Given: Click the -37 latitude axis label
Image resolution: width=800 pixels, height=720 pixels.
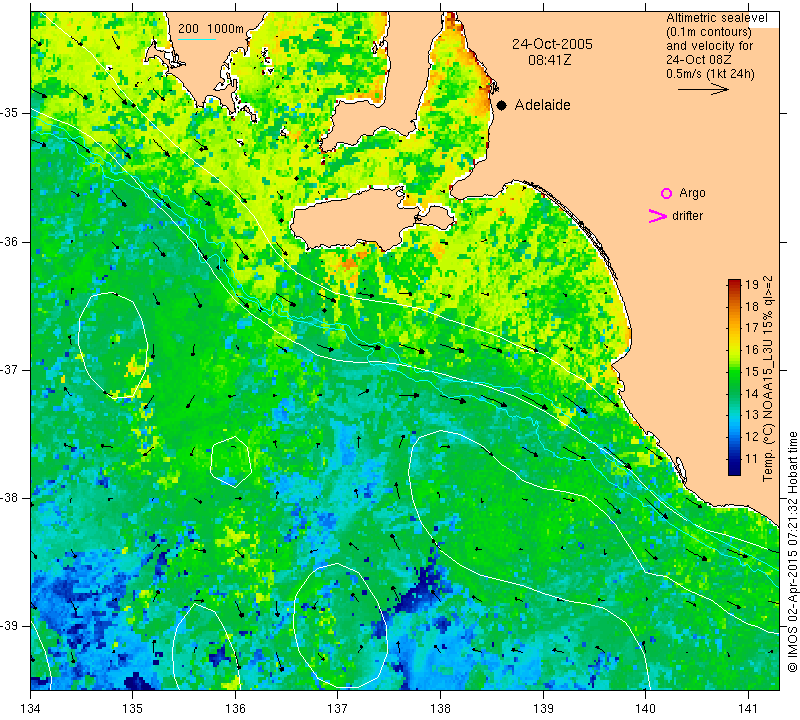Looking at the screenshot, I should [10, 369].
